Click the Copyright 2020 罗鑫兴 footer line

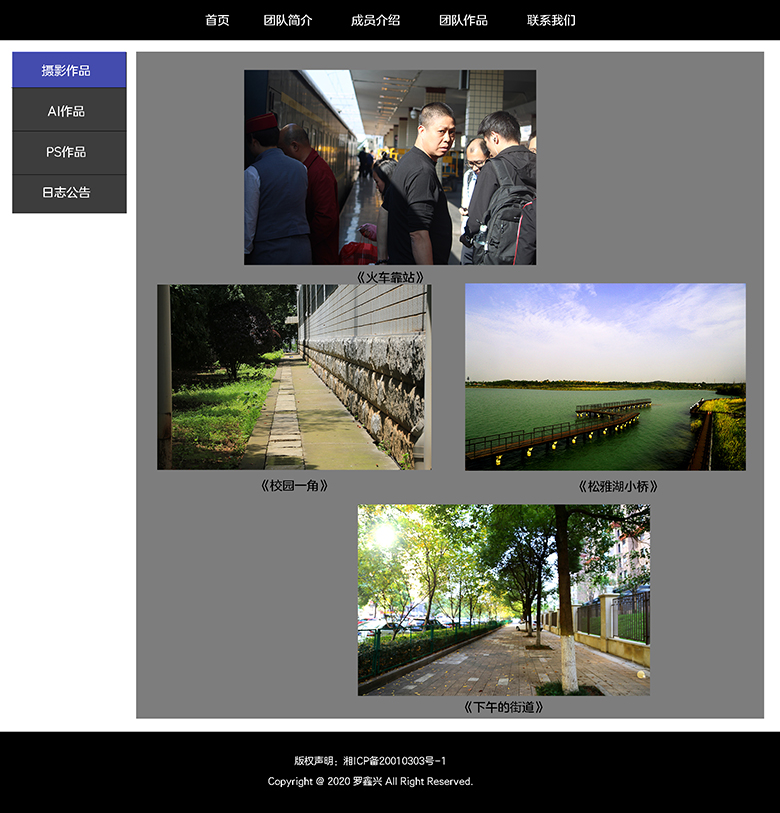click(370, 782)
